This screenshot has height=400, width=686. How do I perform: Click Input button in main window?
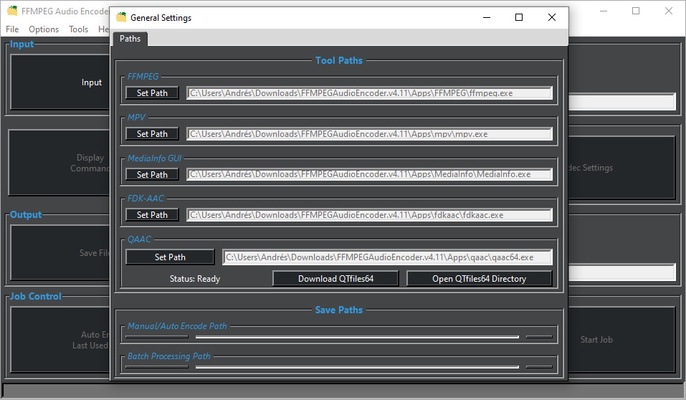60,82
